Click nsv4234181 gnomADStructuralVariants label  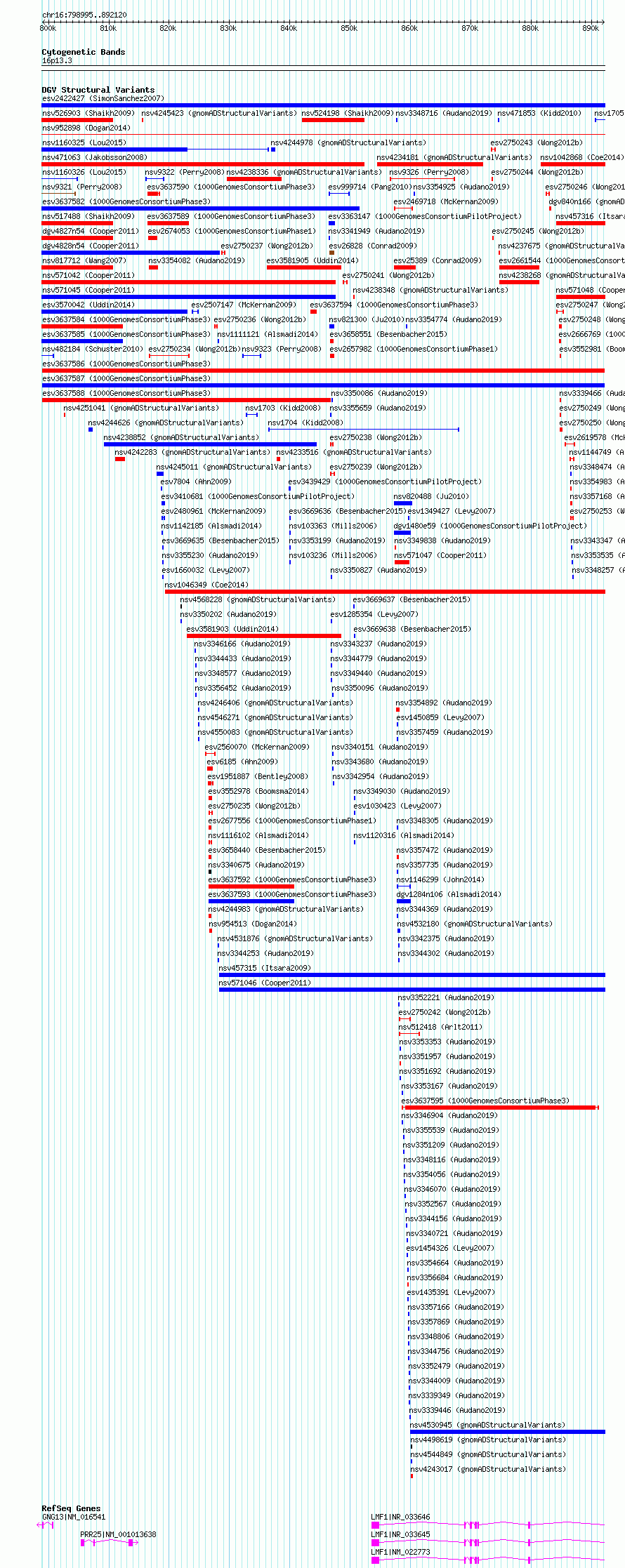click(454, 158)
